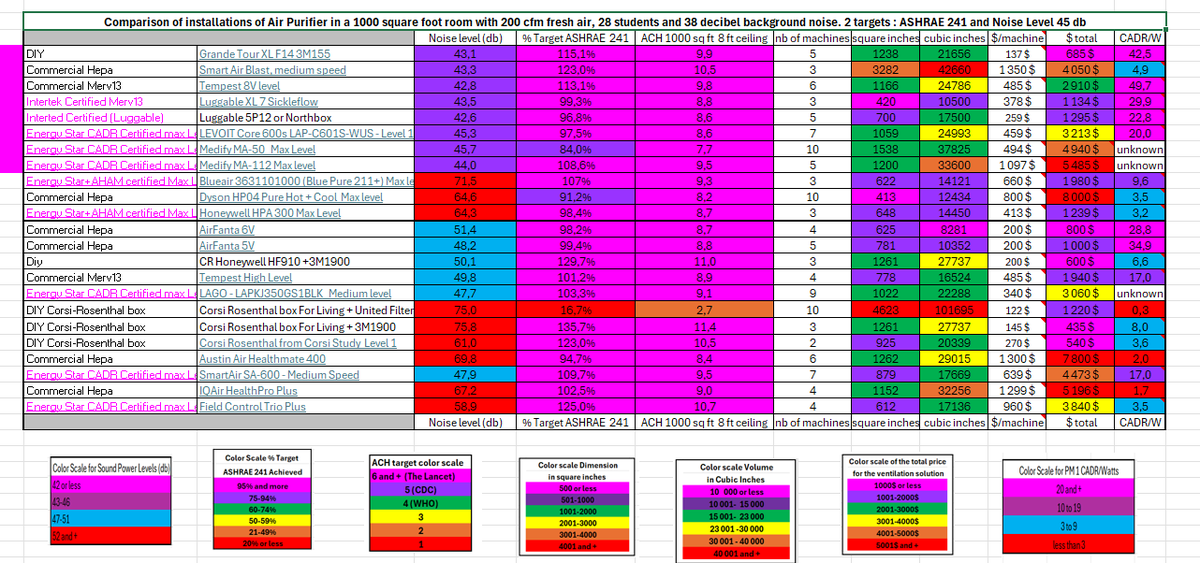Select the noise level cell '71,5'
This screenshot has width=1200, height=563.
[x=466, y=181]
